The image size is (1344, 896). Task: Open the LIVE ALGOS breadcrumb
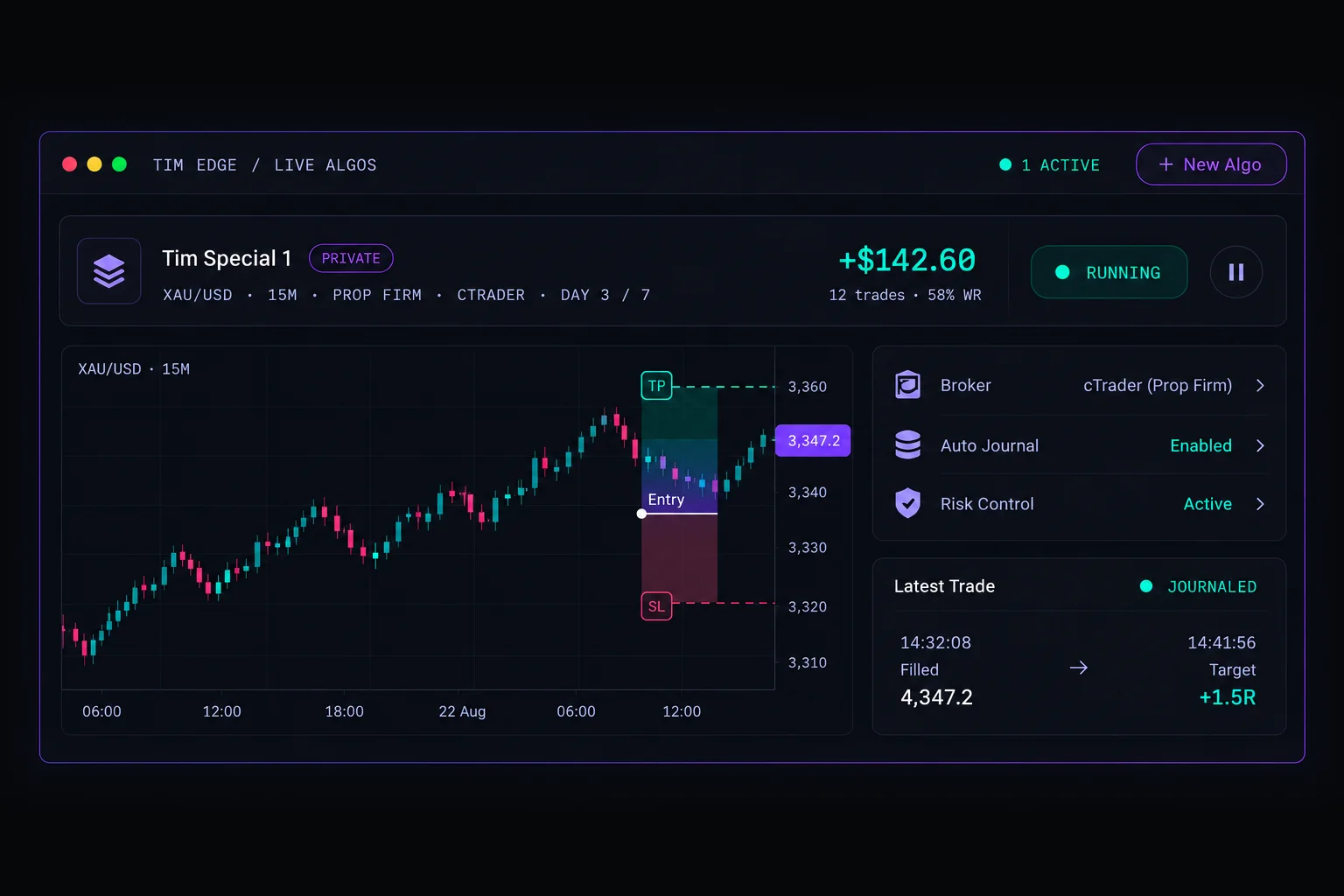point(325,165)
